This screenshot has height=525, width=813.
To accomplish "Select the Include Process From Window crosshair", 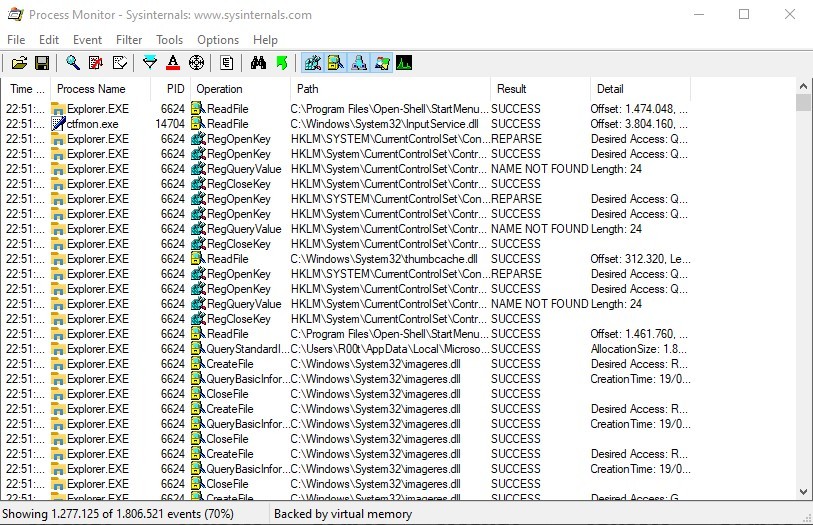I will [x=197, y=63].
